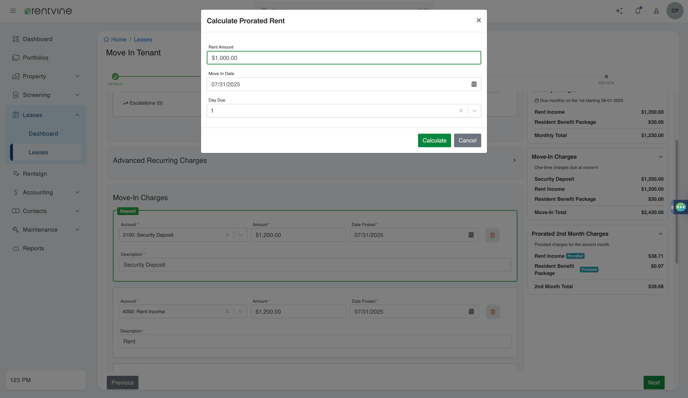
Task: Click the Calculate button
Action: click(434, 140)
